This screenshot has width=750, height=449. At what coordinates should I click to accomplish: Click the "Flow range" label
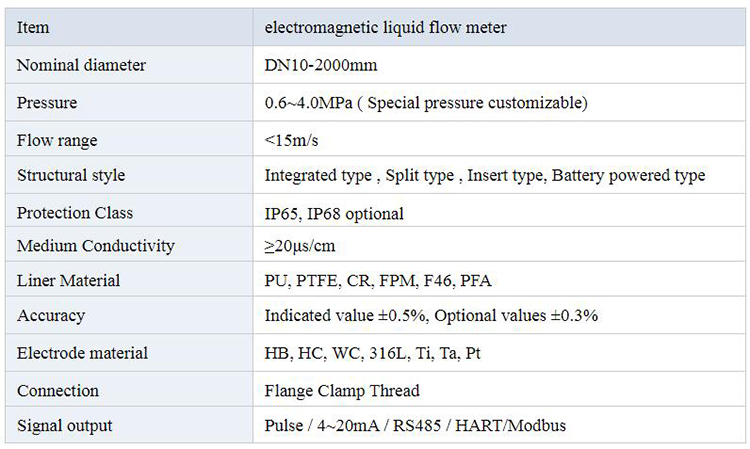[57, 140]
